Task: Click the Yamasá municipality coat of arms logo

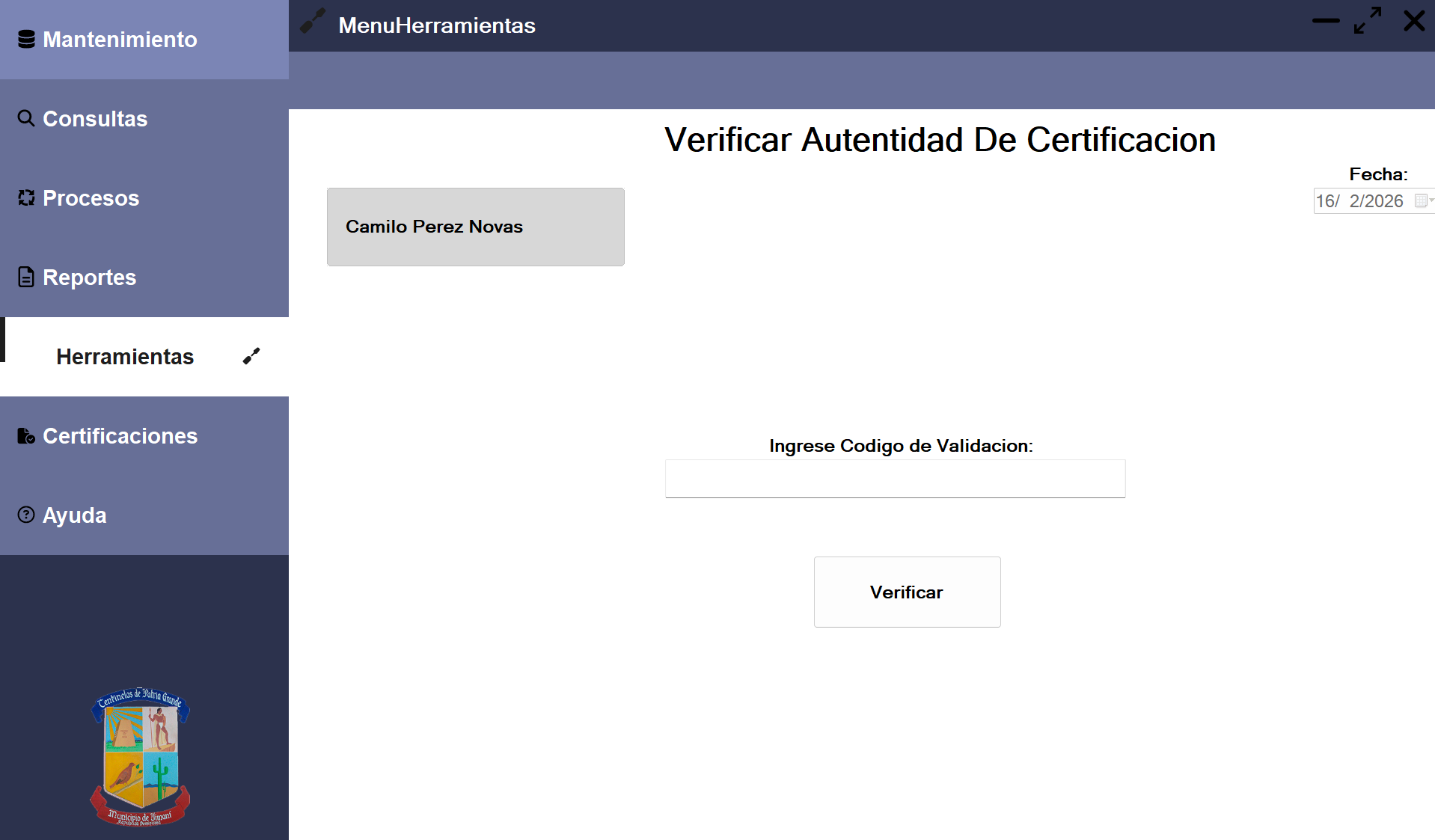Action: coord(141,755)
